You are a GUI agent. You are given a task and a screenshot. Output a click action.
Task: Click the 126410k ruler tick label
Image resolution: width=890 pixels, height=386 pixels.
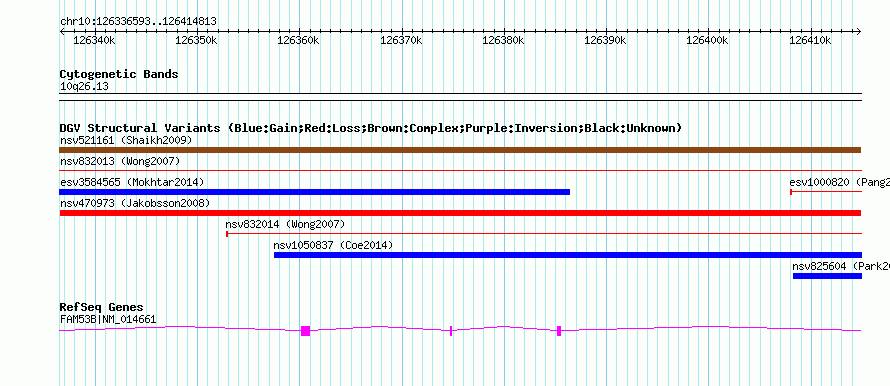809,41
